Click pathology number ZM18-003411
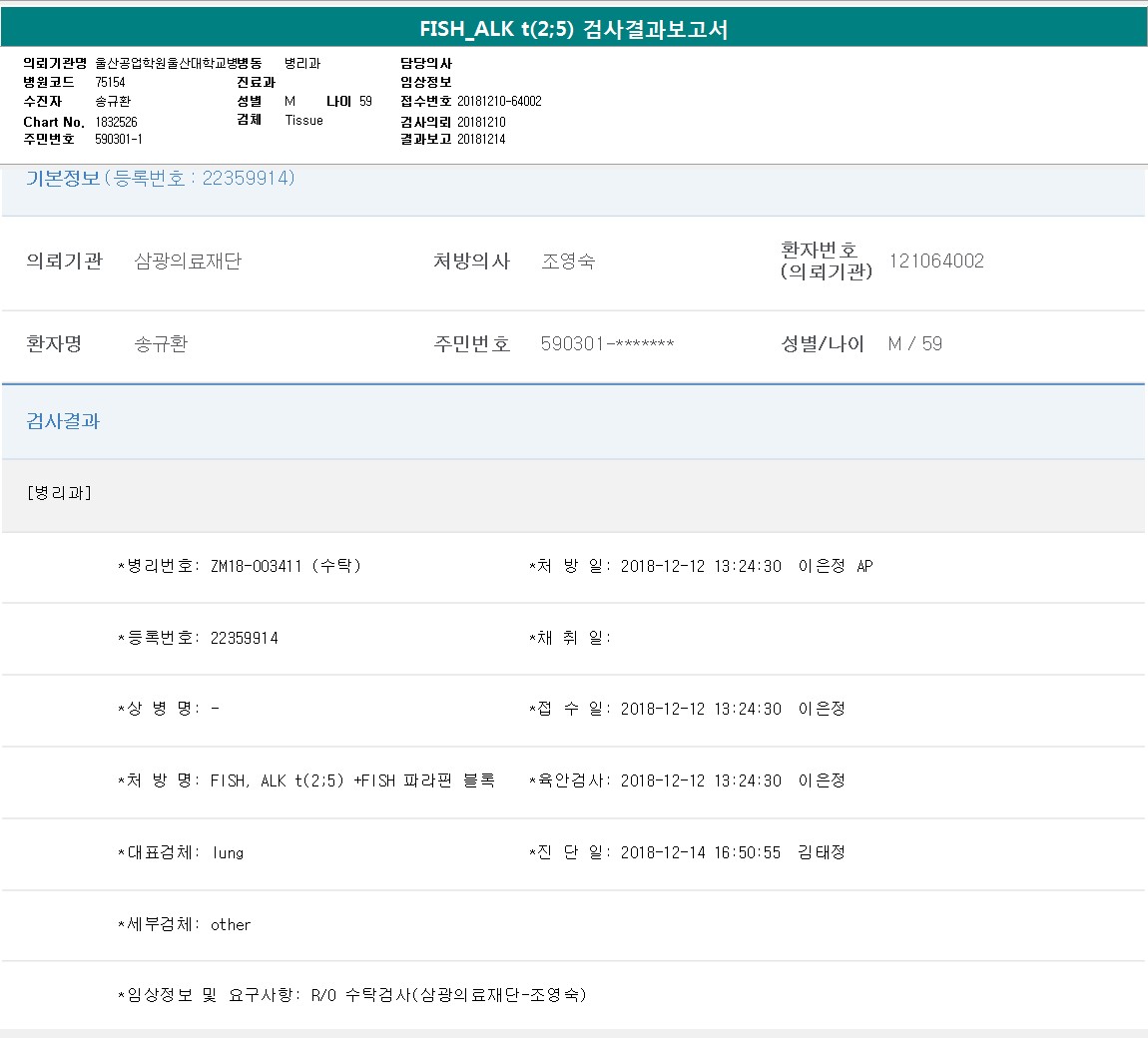The height and width of the screenshot is (1038, 1148). tap(256, 566)
